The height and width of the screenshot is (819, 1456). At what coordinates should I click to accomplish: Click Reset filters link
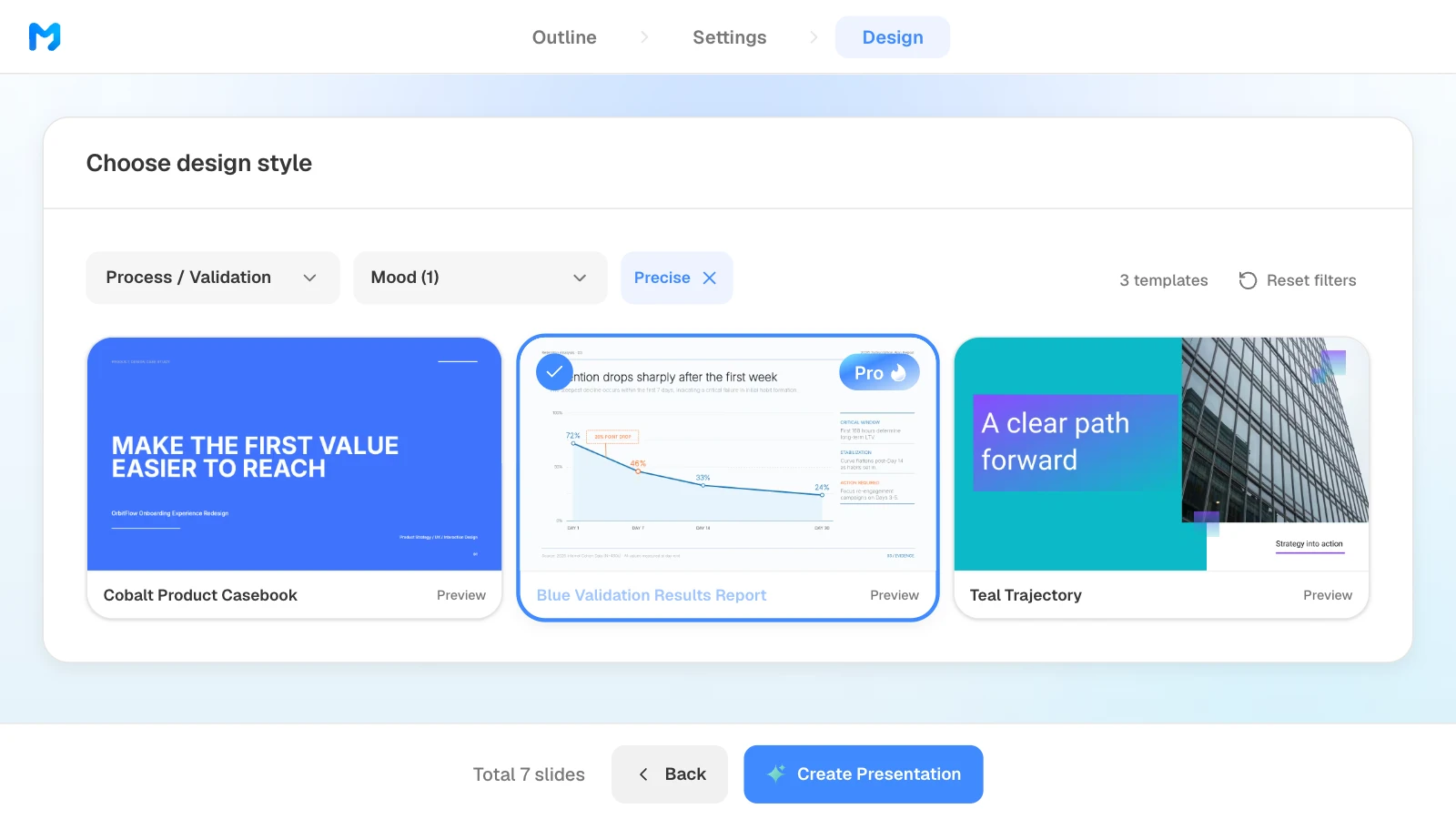(1298, 280)
